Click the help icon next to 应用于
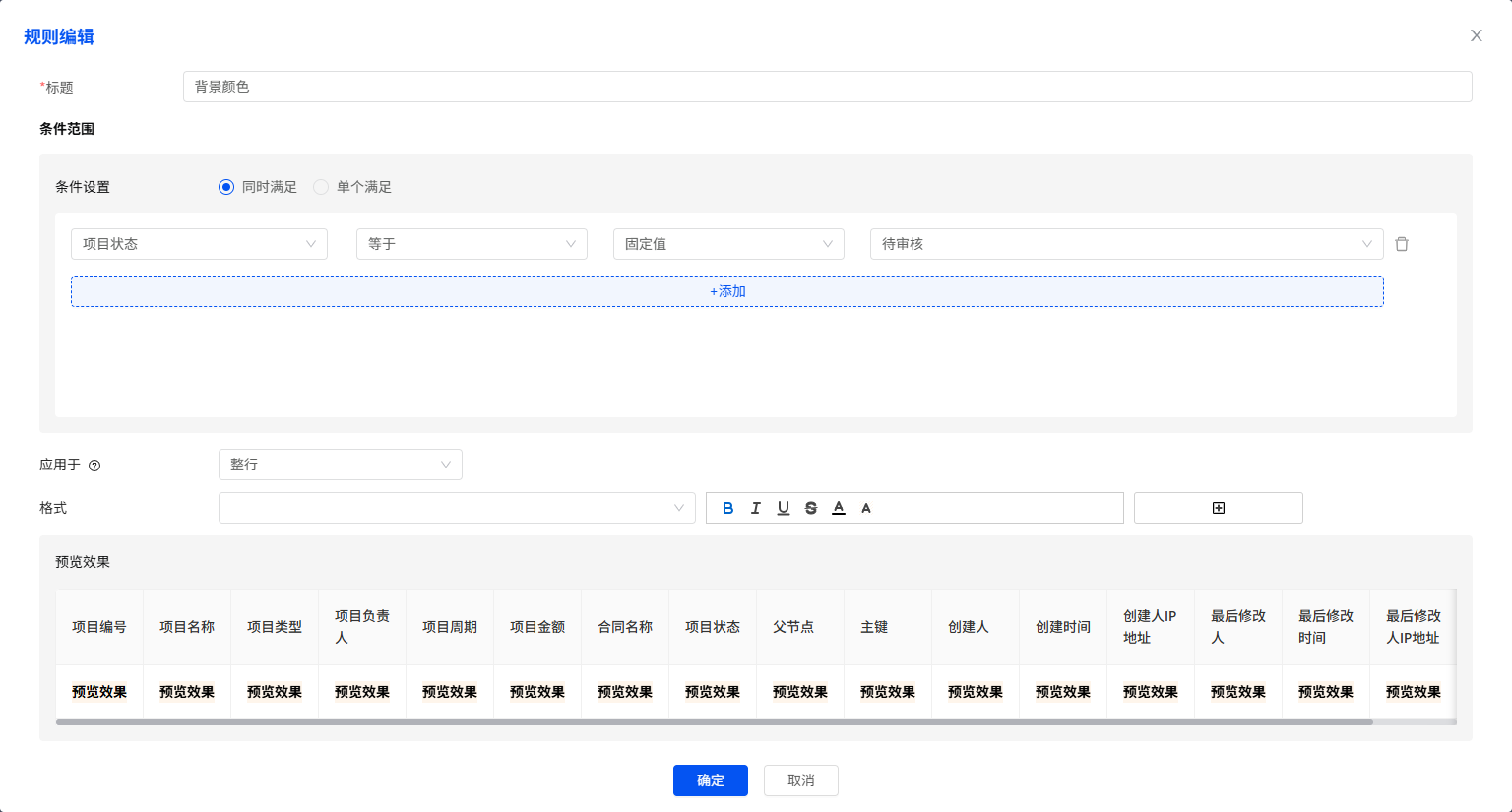Image resolution: width=1512 pixels, height=812 pixels. point(94,466)
